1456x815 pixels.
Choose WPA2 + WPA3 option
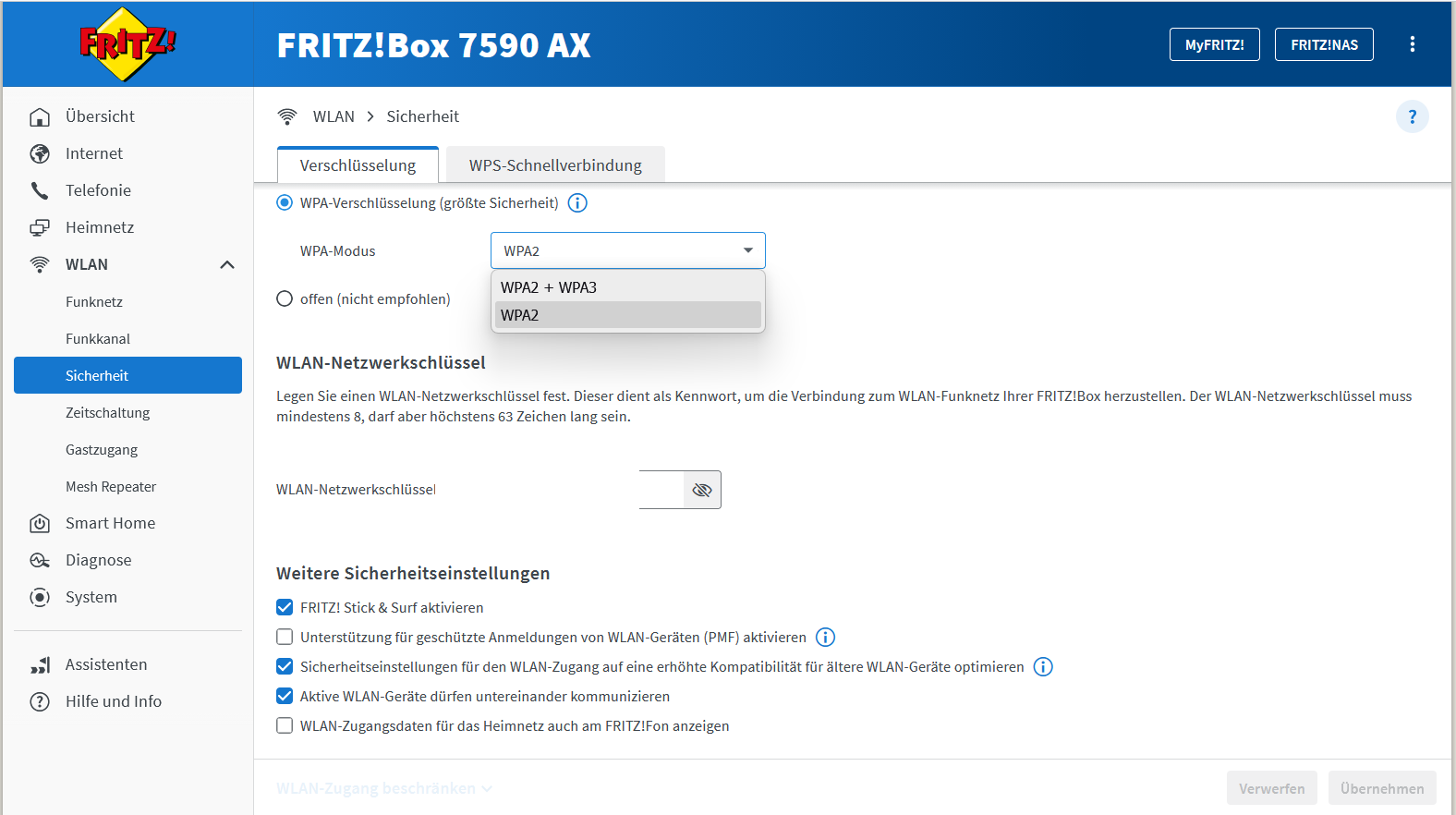point(628,287)
